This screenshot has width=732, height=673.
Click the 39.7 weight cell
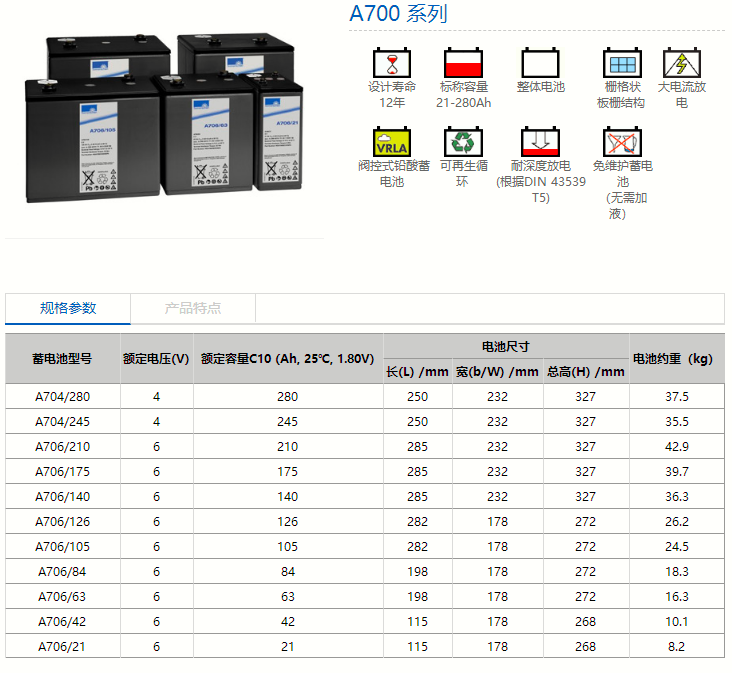tap(676, 472)
